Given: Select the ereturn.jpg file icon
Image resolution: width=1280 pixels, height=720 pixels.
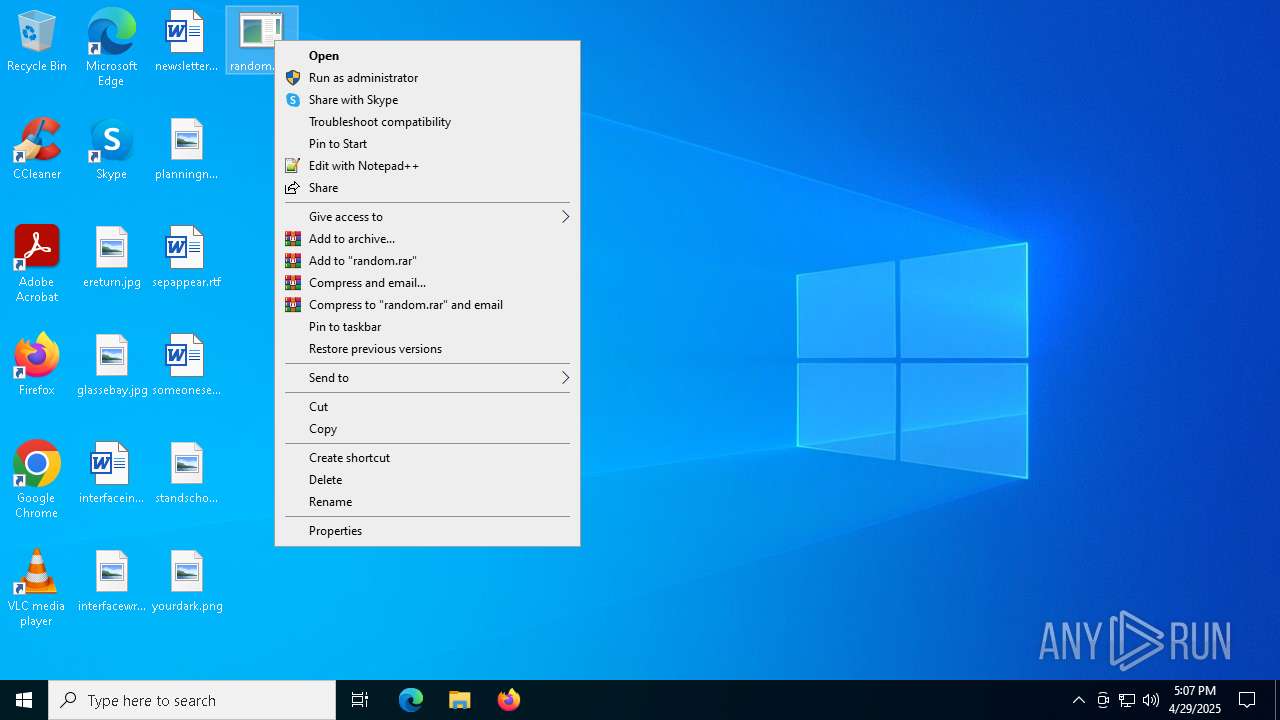Looking at the screenshot, I should [111, 257].
